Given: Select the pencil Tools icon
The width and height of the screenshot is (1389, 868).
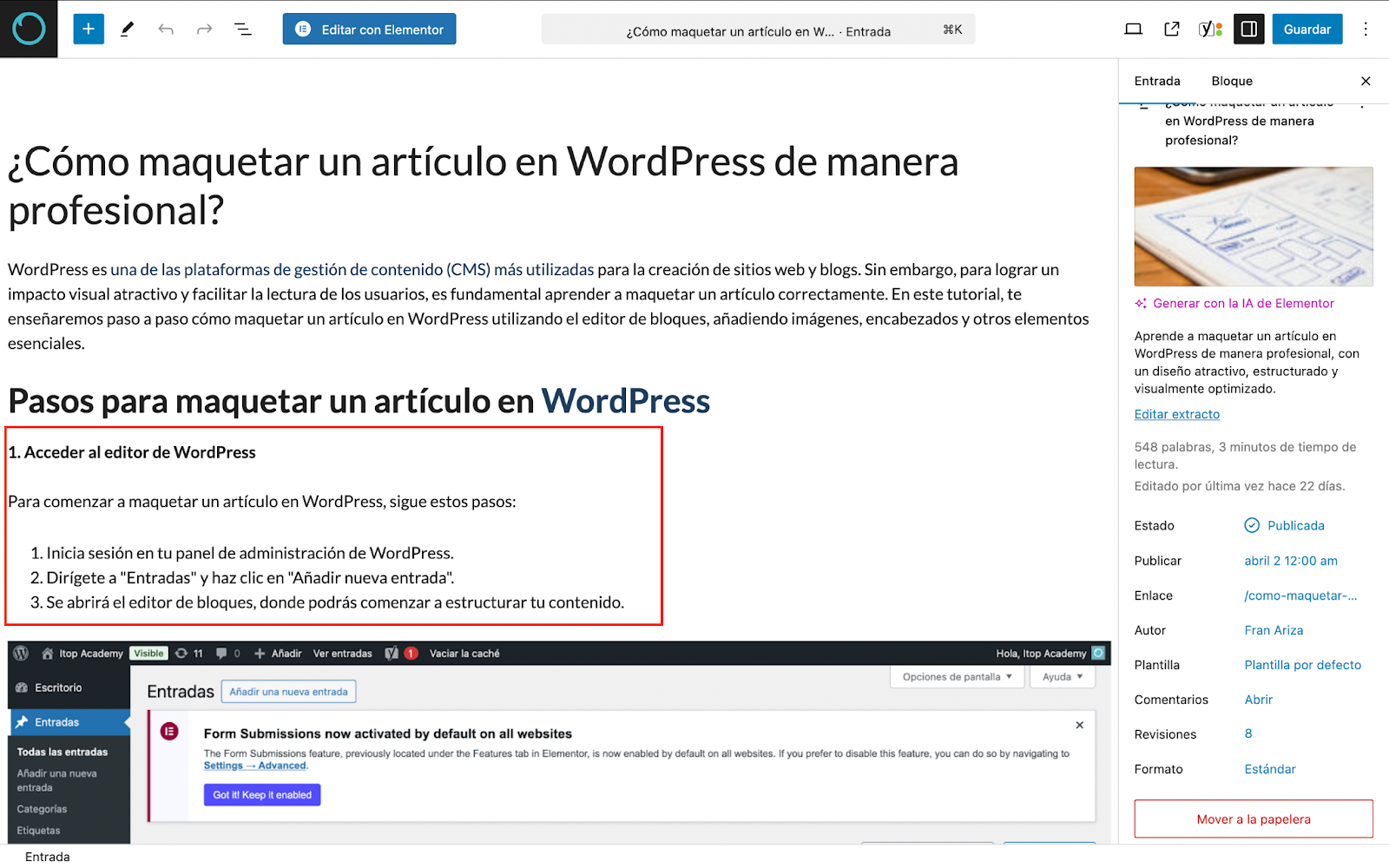Looking at the screenshot, I should 128,29.
